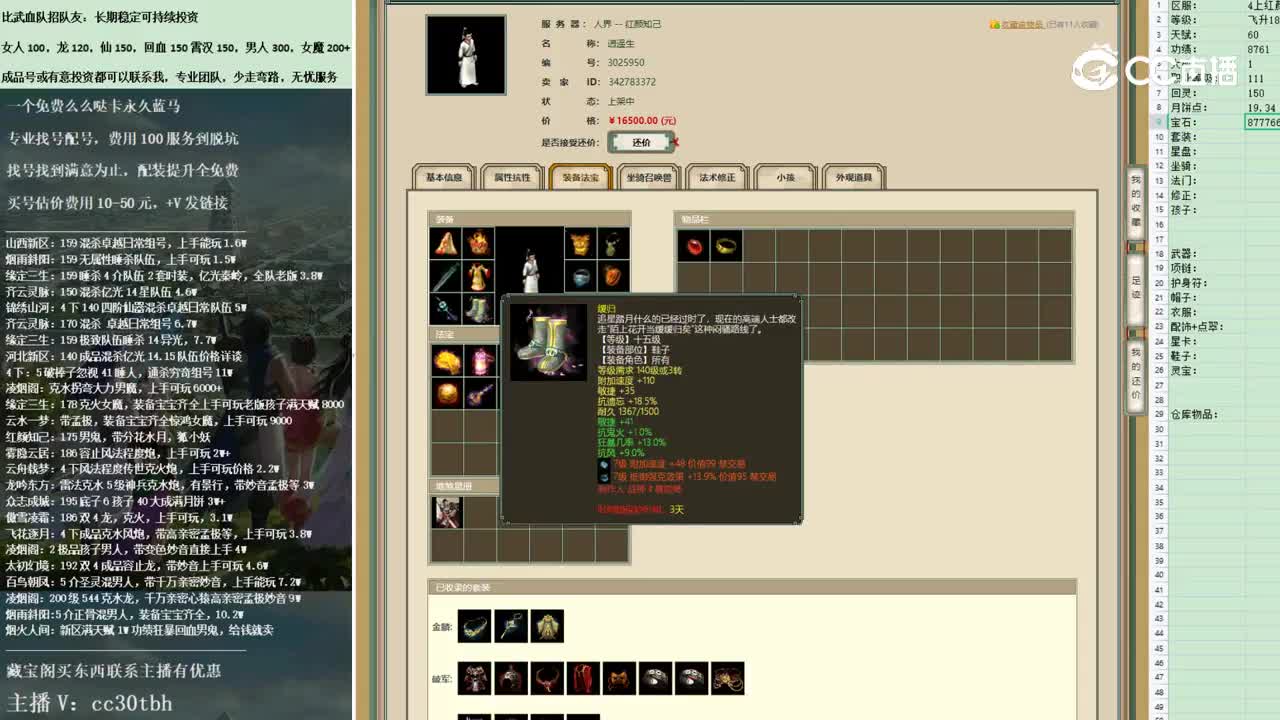Click the 还价 counter-offer button
1280x720 pixels.
641,142
